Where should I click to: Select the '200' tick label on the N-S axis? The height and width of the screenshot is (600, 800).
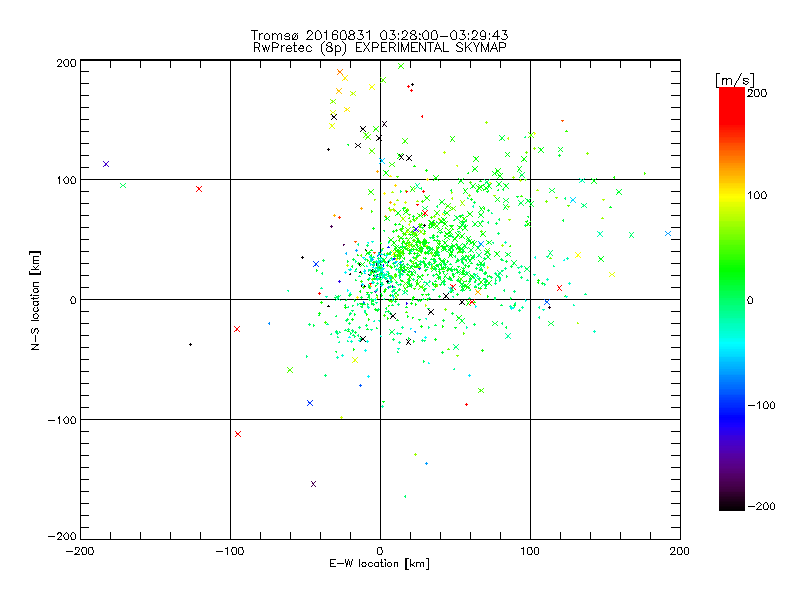[66, 63]
